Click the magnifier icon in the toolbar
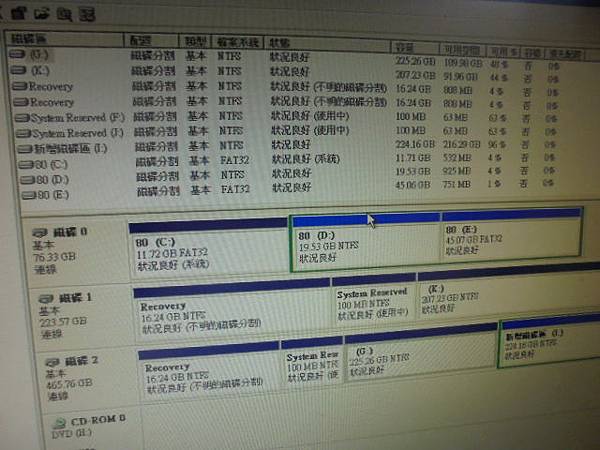This screenshot has height=450, width=600. click(64, 15)
